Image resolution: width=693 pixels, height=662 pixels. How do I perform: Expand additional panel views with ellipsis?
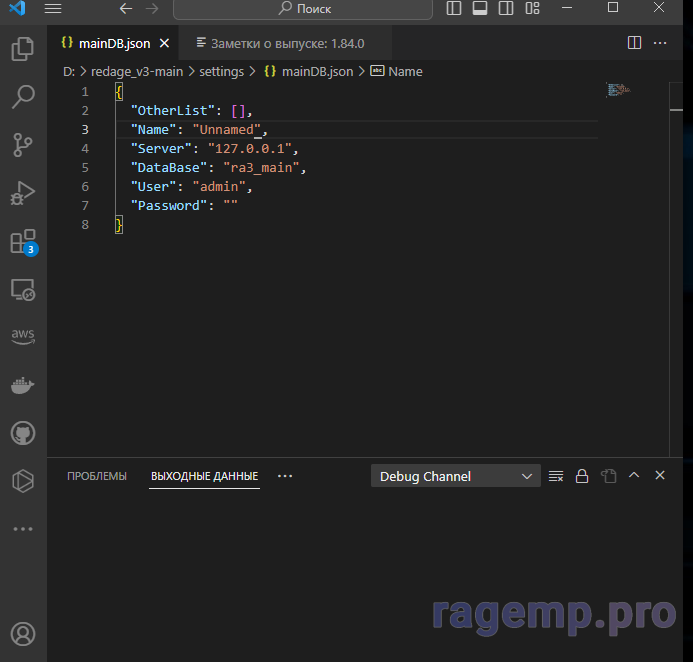[x=285, y=476]
